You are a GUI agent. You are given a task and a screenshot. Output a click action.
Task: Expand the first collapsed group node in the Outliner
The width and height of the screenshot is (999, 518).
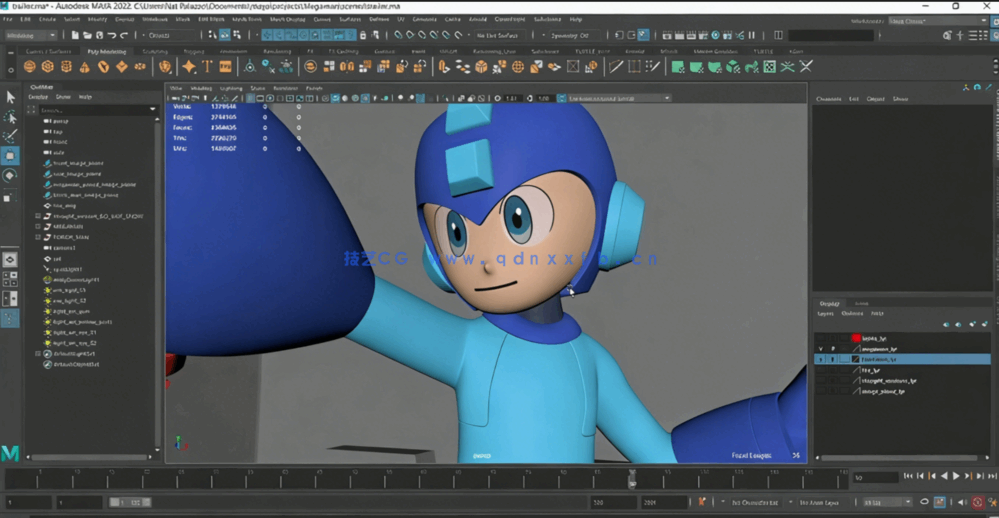pyautogui.click(x=38, y=215)
